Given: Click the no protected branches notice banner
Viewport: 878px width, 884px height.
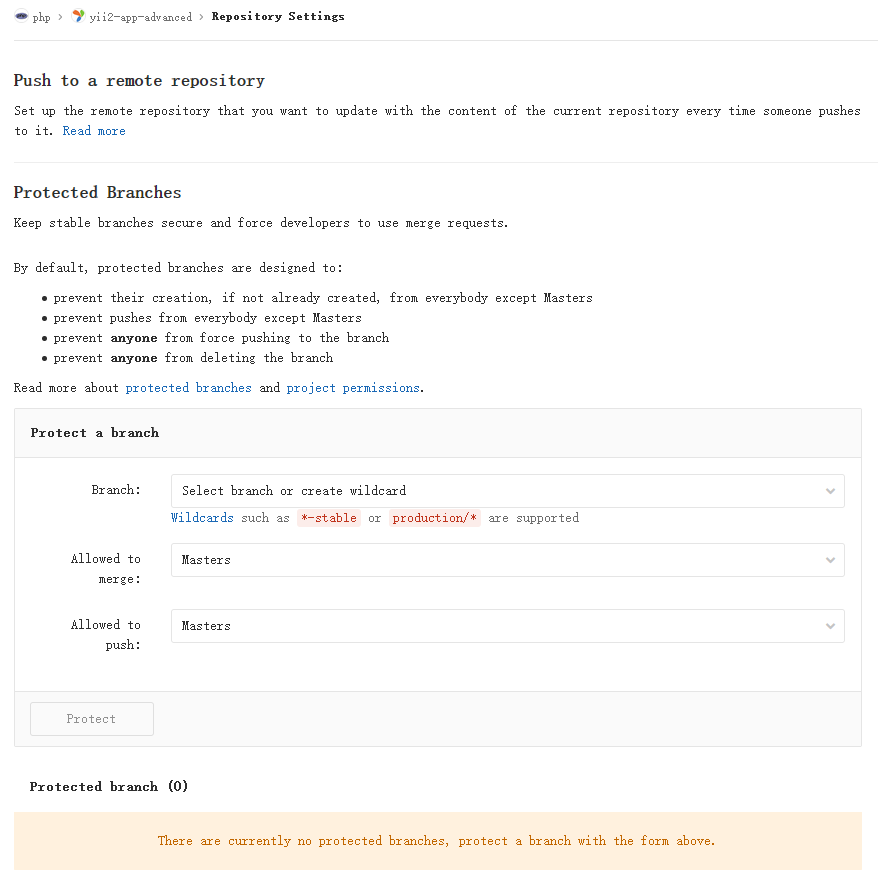Looking at the screenshot, I should click(x=437, y=841).
